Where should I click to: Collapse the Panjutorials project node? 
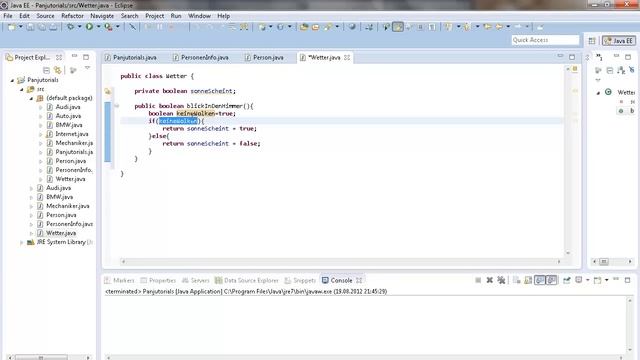click(x=12, y=80)
